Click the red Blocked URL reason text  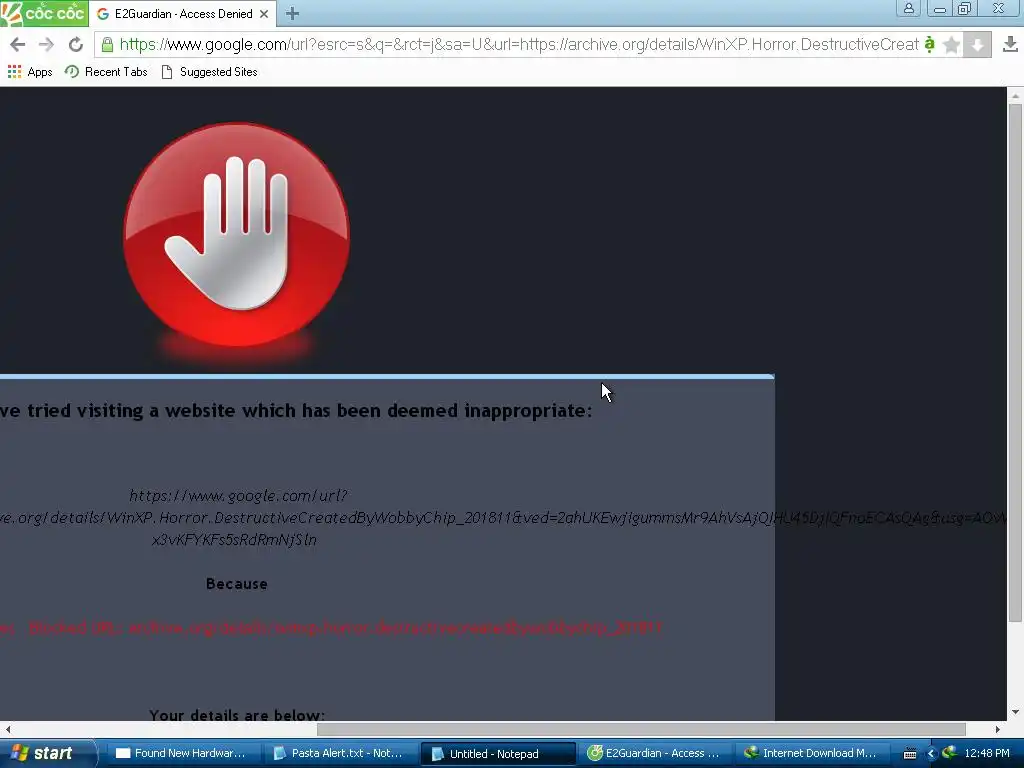(331, 628)
